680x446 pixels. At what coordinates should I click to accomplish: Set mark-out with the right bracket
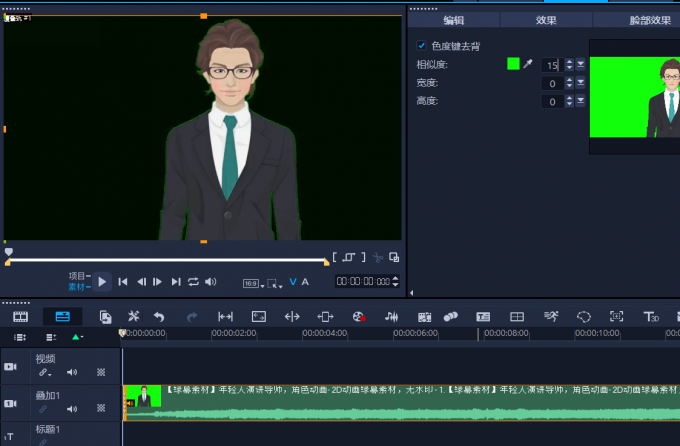coord(363,257)
